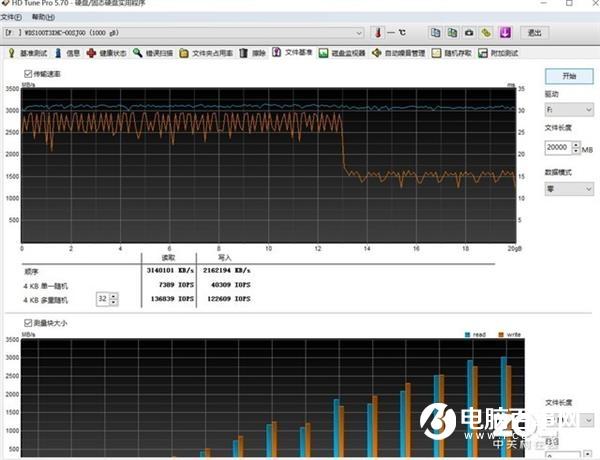The height and width of the screenshot is (460, 600).
Task: Switch to the 健康状态 health tab
Action: pyautogui.click(x=106, y=53)
